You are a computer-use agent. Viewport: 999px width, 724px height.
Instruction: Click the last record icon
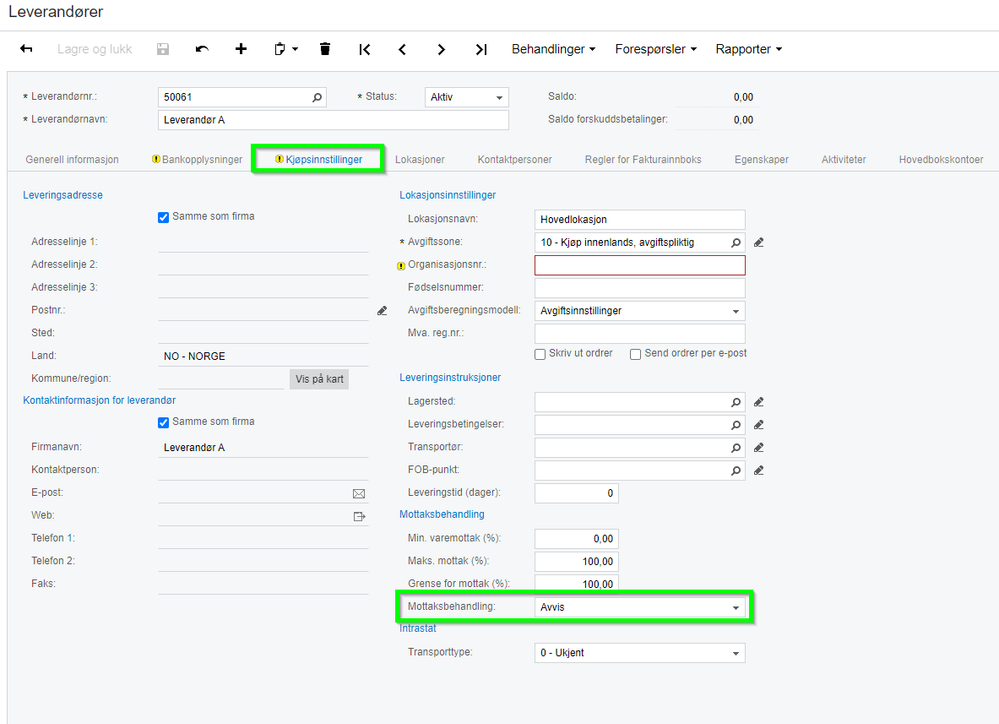pyautogui.click(x=481, y=49)
